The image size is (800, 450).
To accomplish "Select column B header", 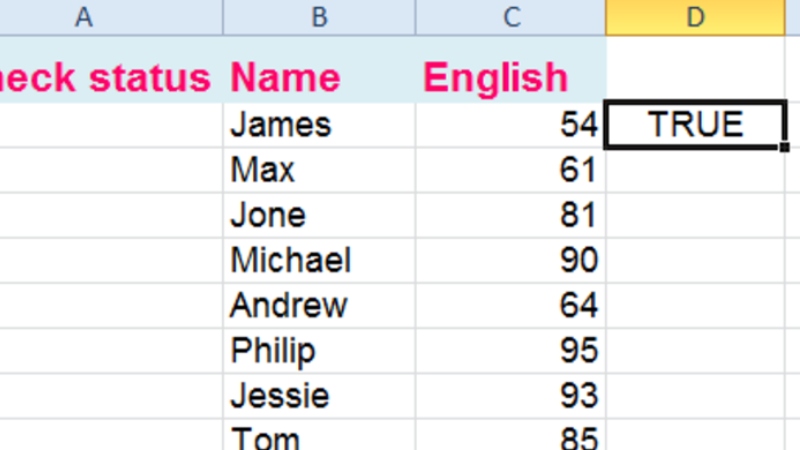I will 319,17.
